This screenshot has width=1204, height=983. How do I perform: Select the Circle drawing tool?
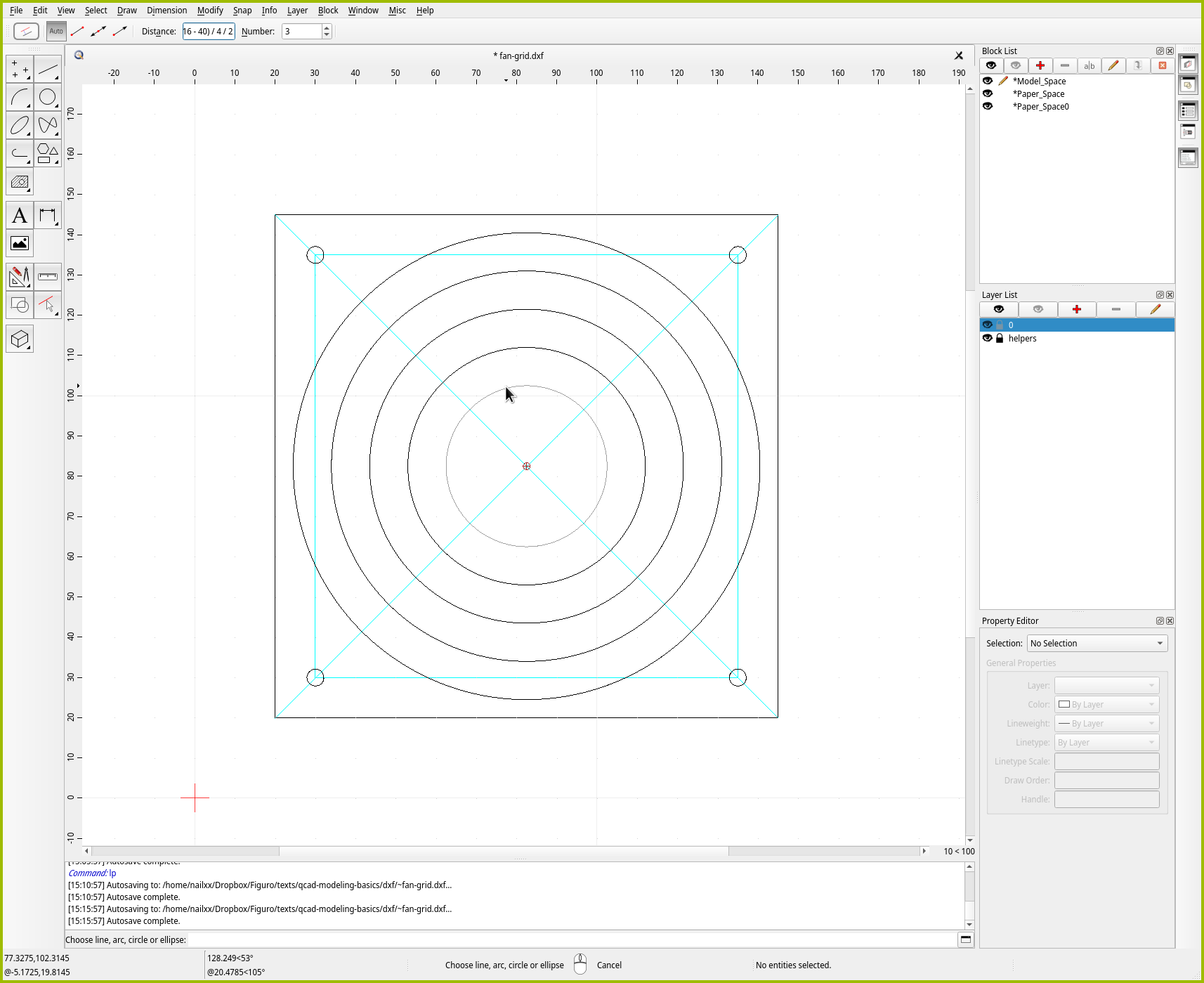48,97
